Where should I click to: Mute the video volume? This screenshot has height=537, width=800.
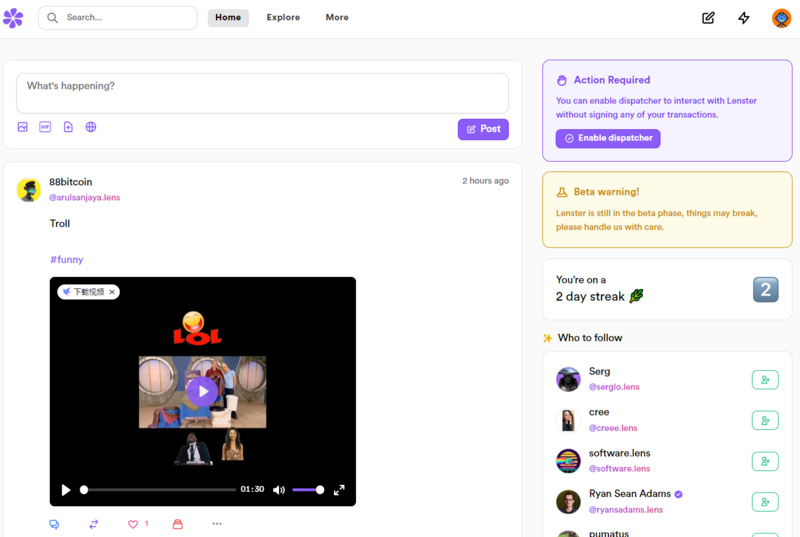pyautogui.click(x=279, y=490)
